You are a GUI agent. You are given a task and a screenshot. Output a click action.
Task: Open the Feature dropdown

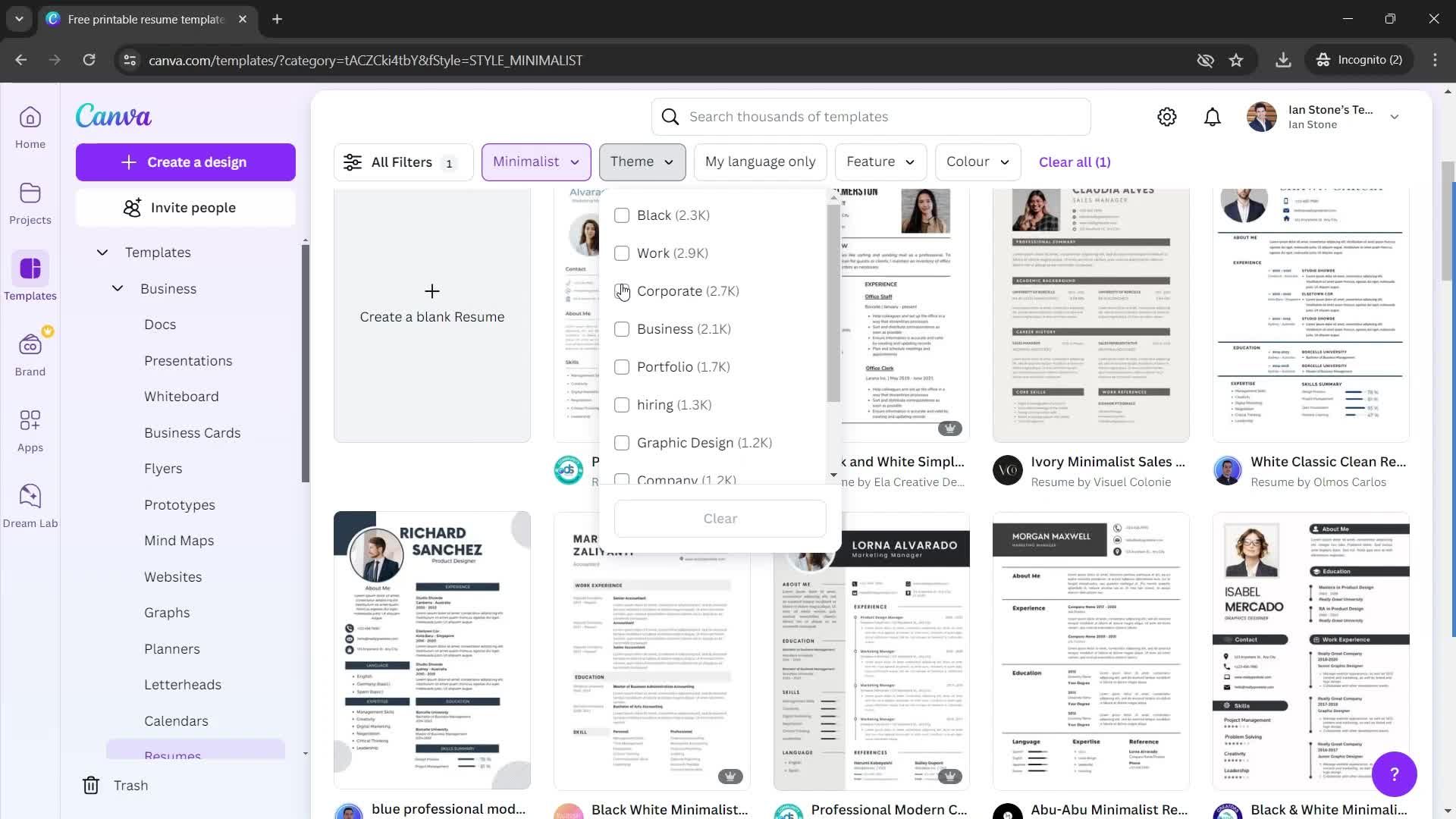880,162
